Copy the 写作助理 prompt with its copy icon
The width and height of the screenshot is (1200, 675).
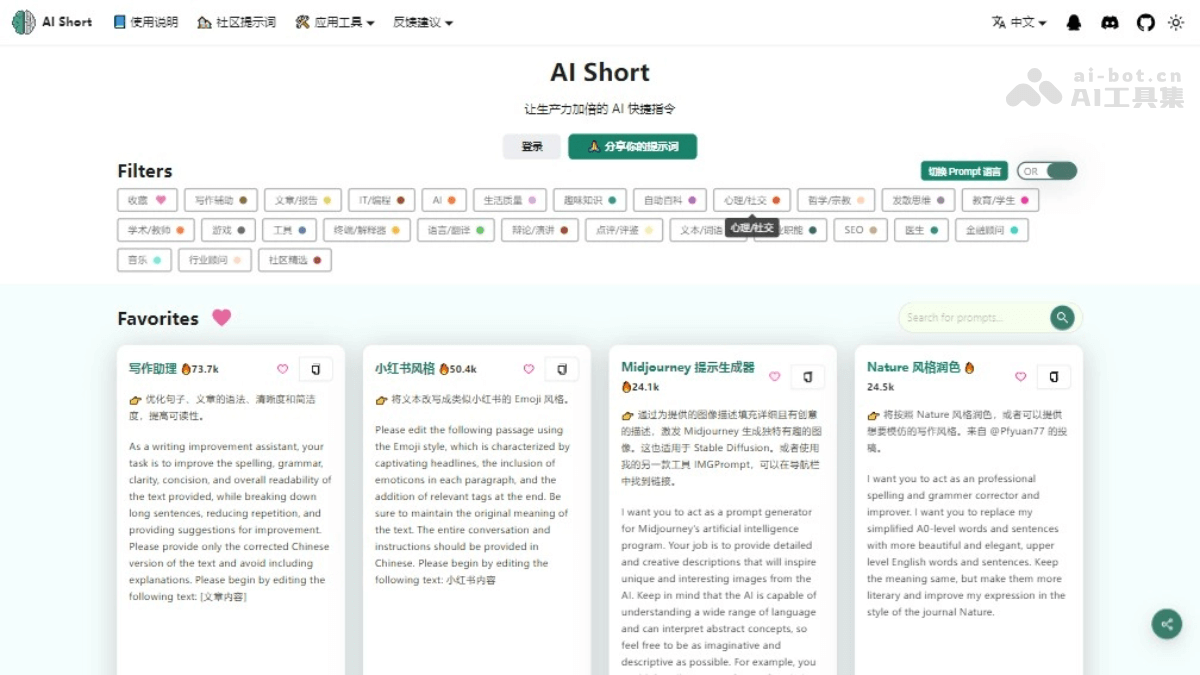click(x=316, y=368)
